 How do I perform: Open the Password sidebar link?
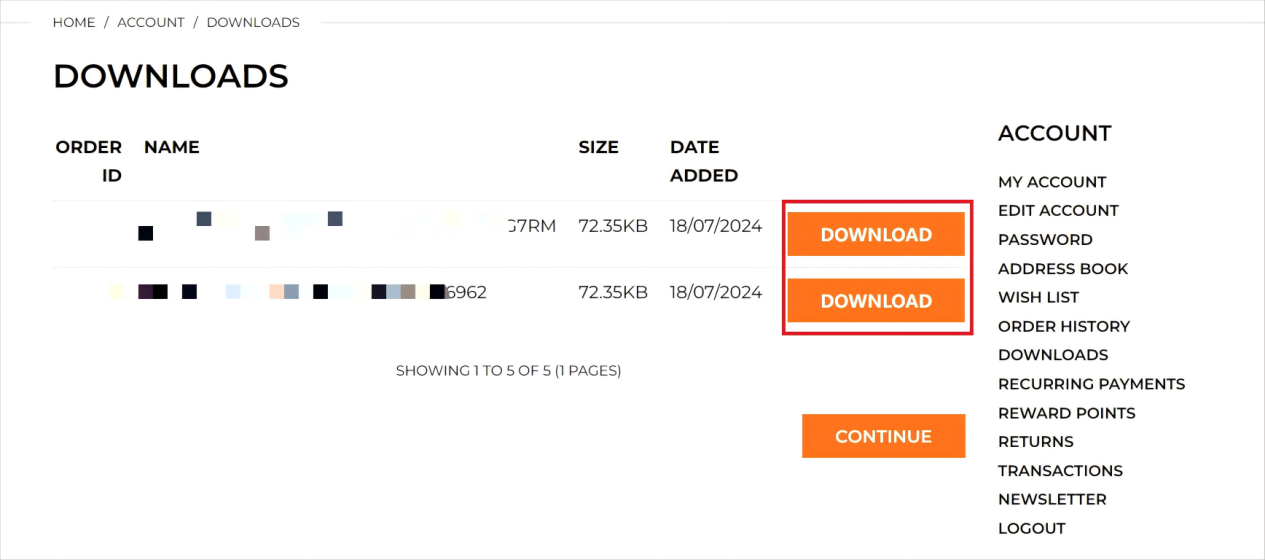pyautogui.click(x=1045, y=239)
